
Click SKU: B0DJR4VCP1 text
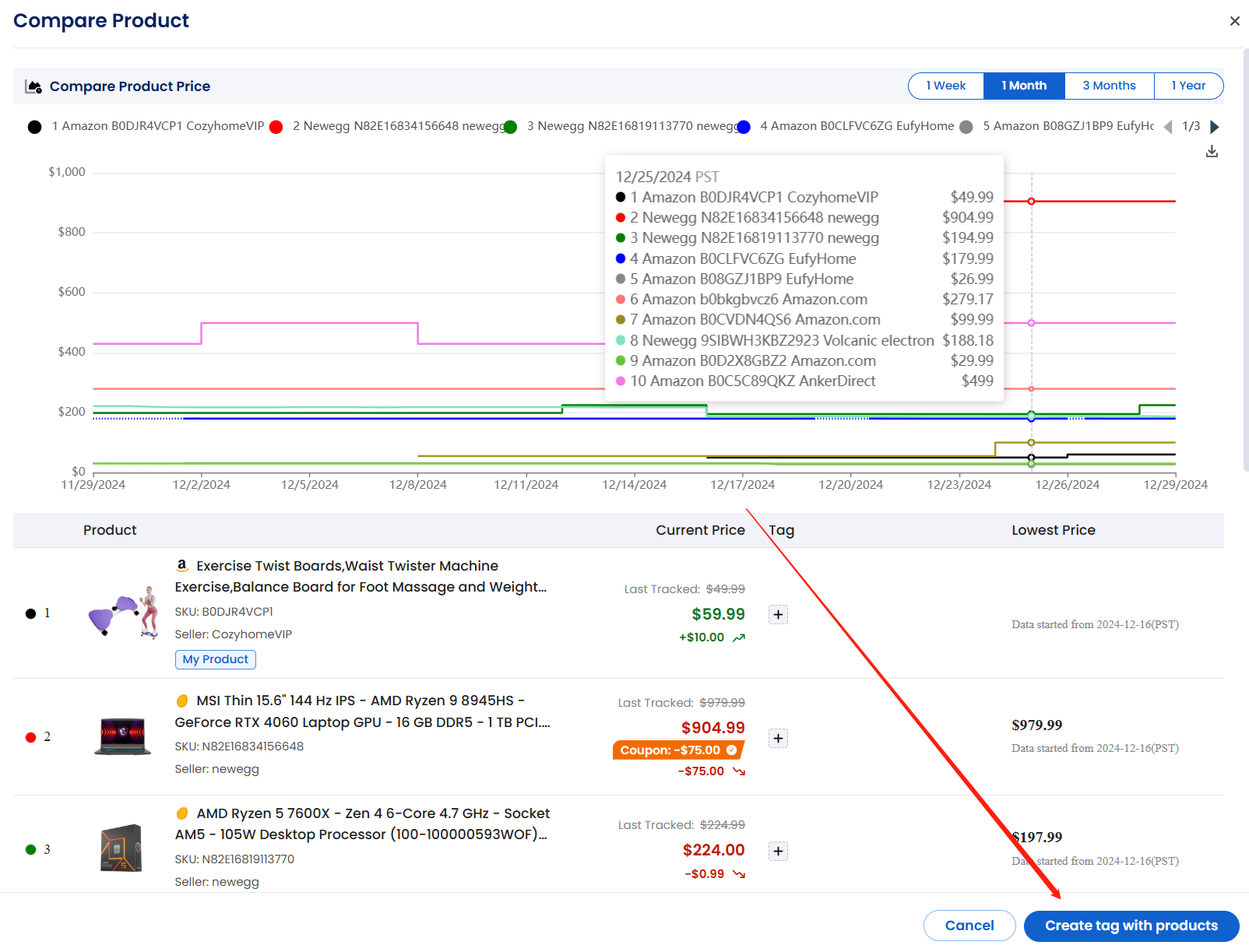[224, 612]
